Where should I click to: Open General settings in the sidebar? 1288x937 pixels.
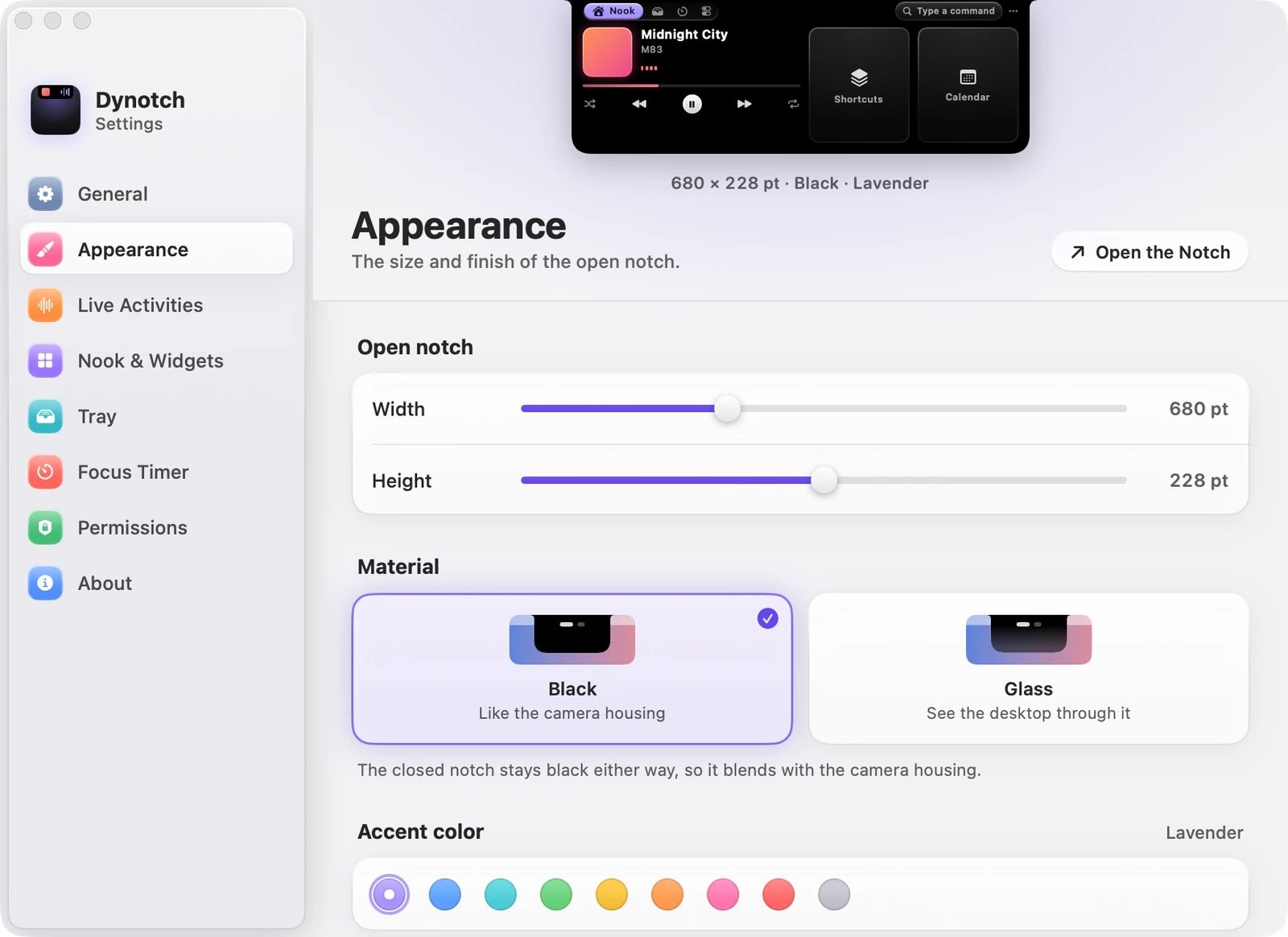click(x=156, y=194)
